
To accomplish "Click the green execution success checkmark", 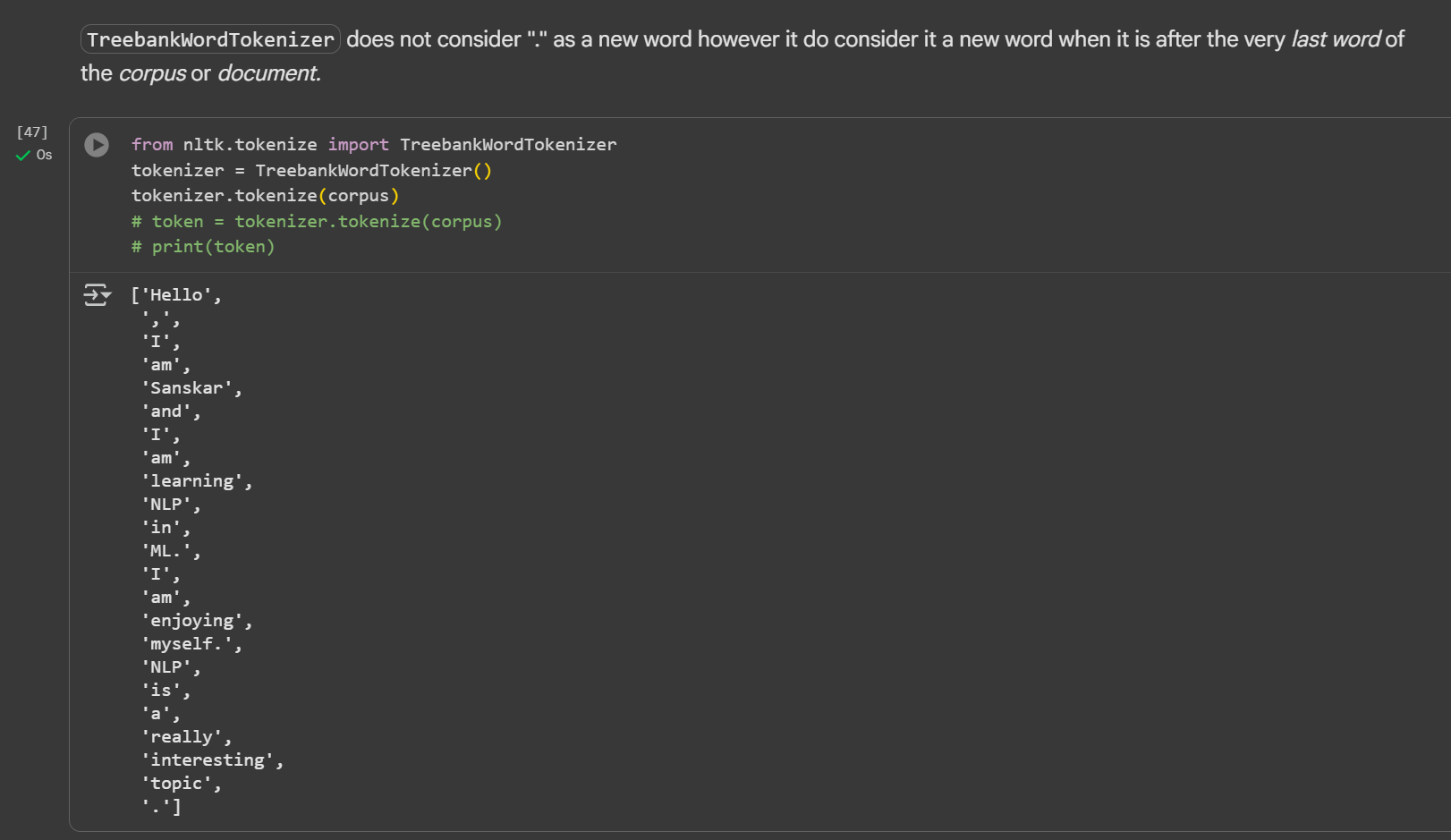I will 23,156.
